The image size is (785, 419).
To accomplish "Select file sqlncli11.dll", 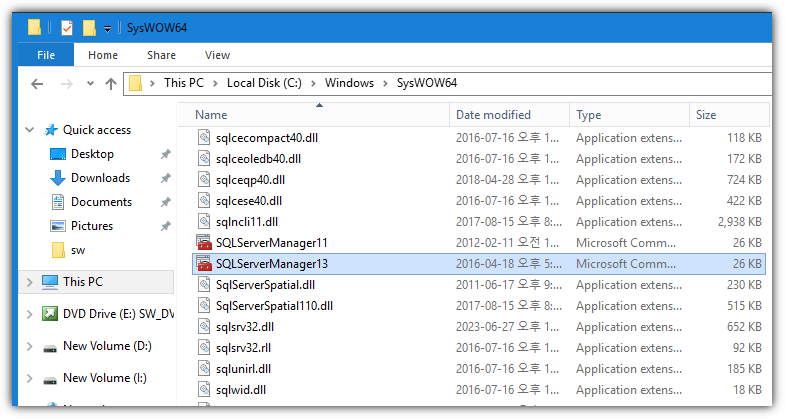I will 247,222.
